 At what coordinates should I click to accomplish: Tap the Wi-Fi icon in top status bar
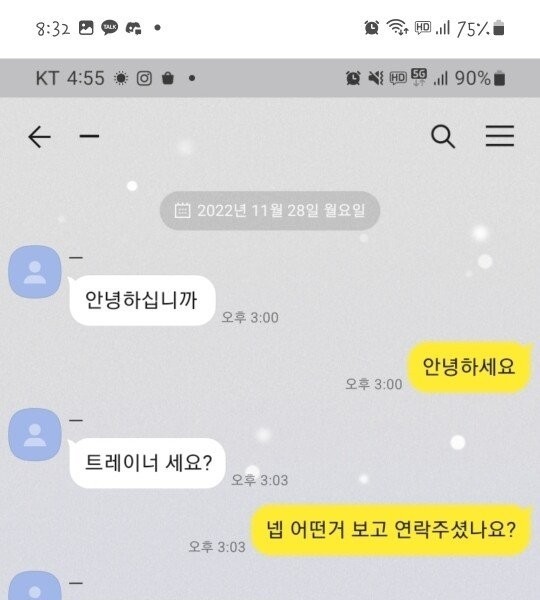point(397,28)
